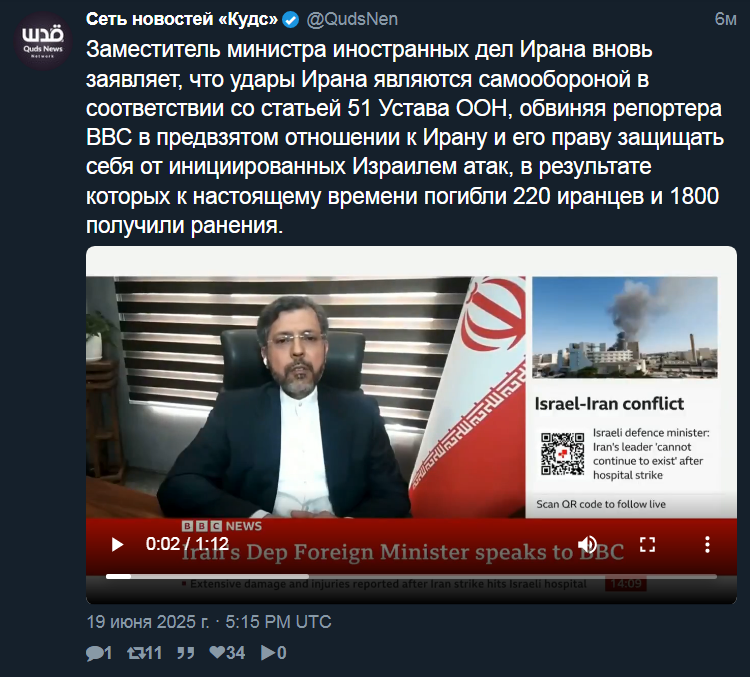
Task: Mute the video with speaker icon
Action: point(587,544)
